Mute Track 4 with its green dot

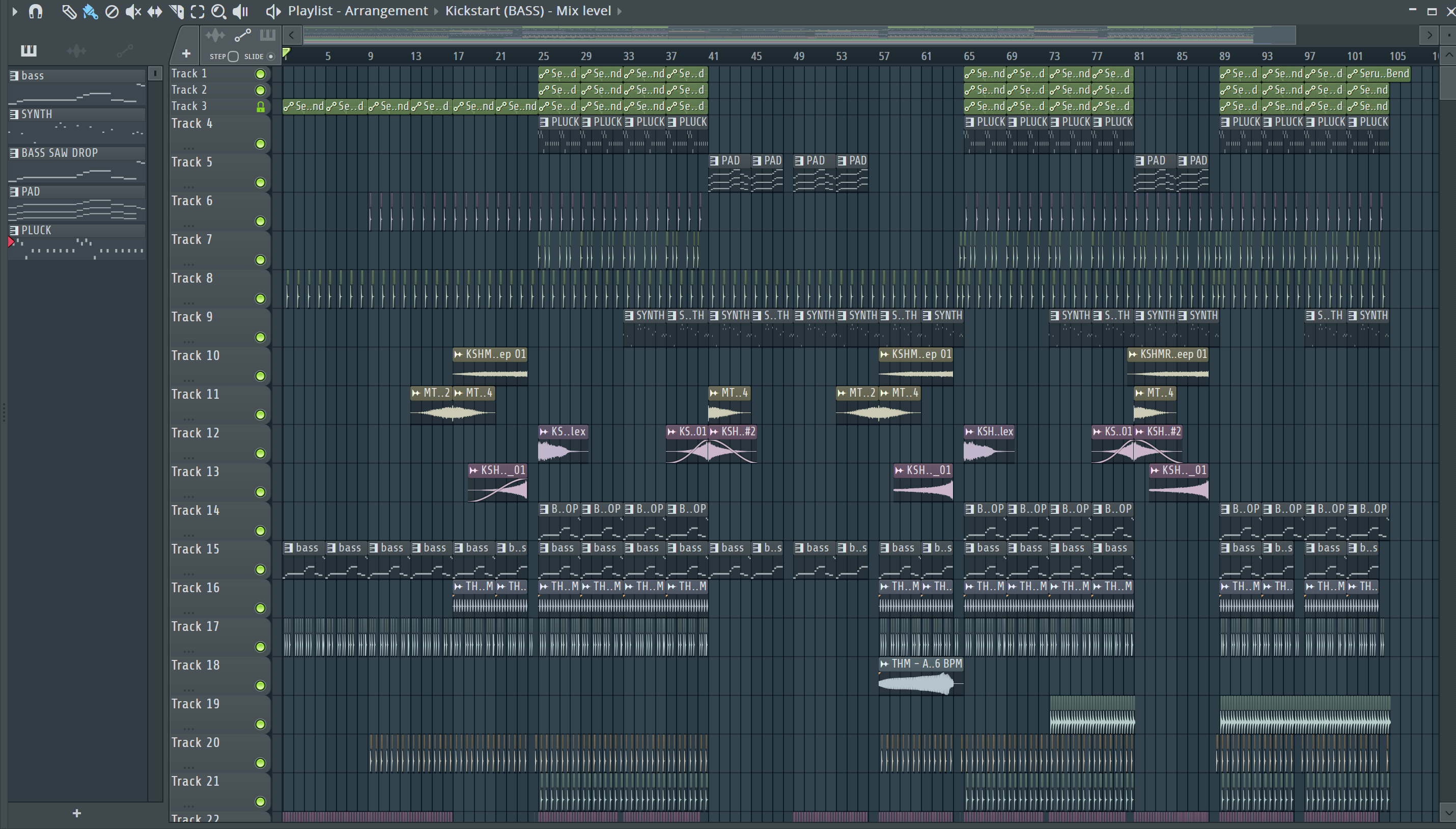pos(260,144)
